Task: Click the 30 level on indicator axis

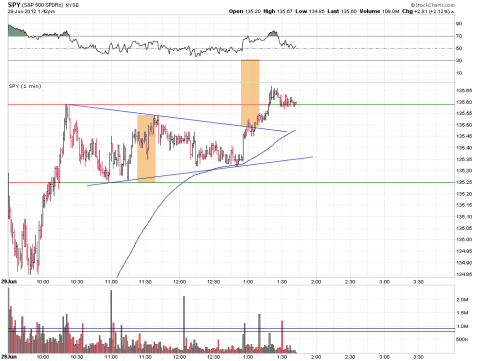Action: pyautogui.click(x=459, y=60)
